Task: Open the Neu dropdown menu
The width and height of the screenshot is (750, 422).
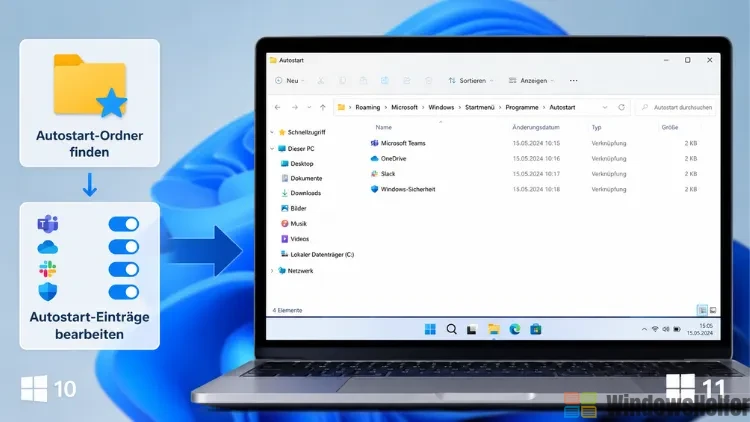Action: tap(290, 81)
